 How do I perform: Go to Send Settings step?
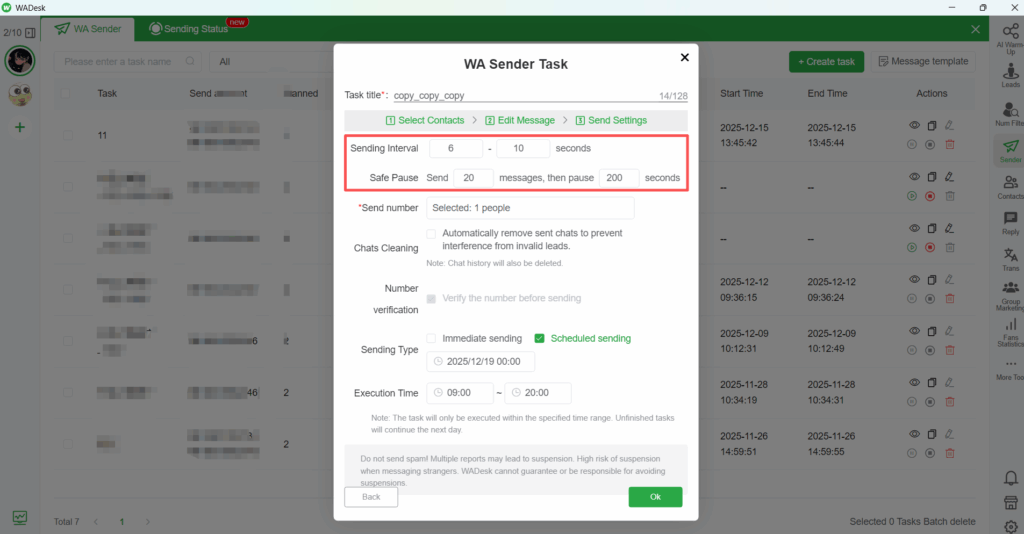coord(611,120)
